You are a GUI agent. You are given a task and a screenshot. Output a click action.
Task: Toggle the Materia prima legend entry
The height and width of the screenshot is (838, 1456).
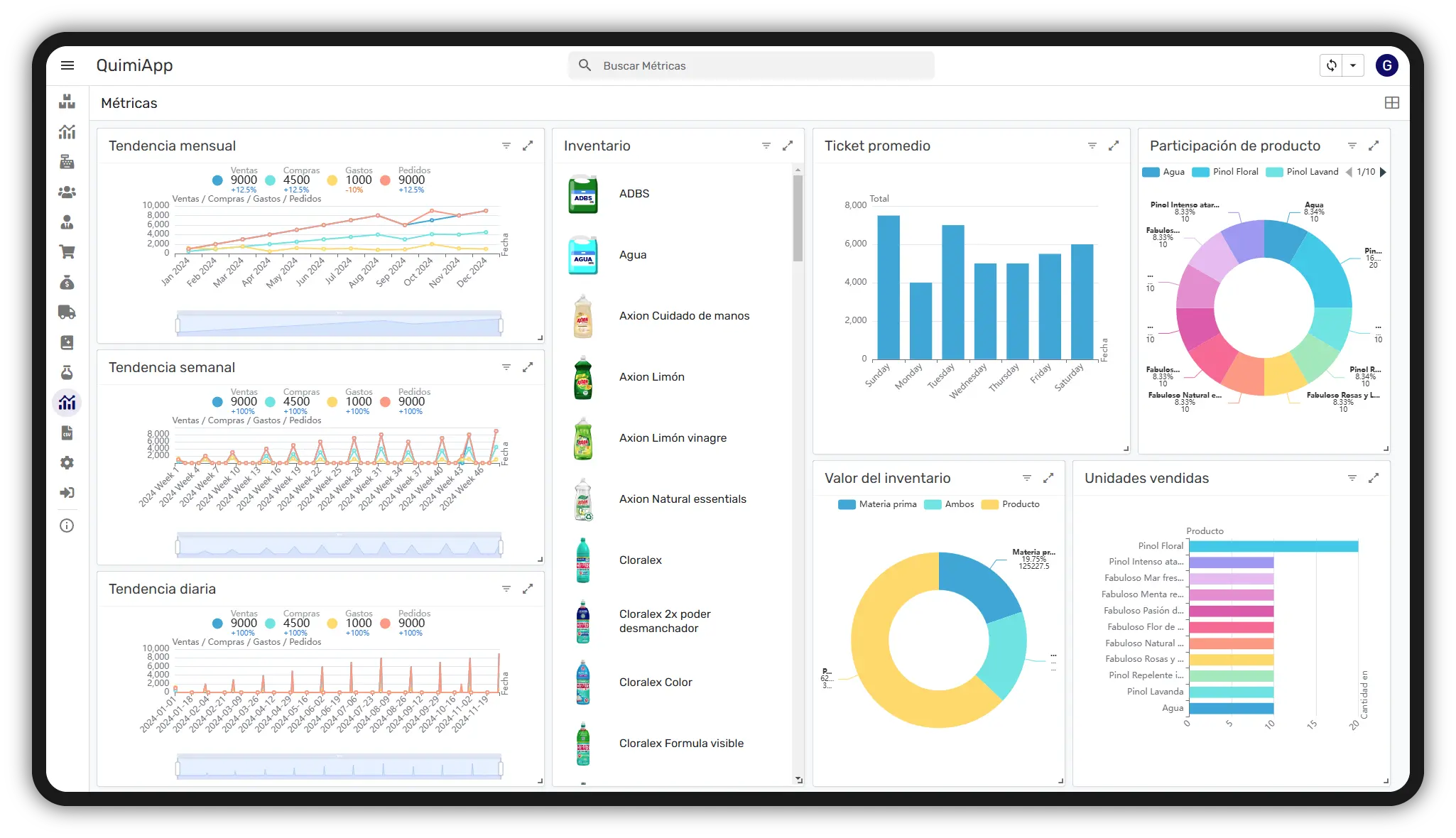[x=877, y=504]
